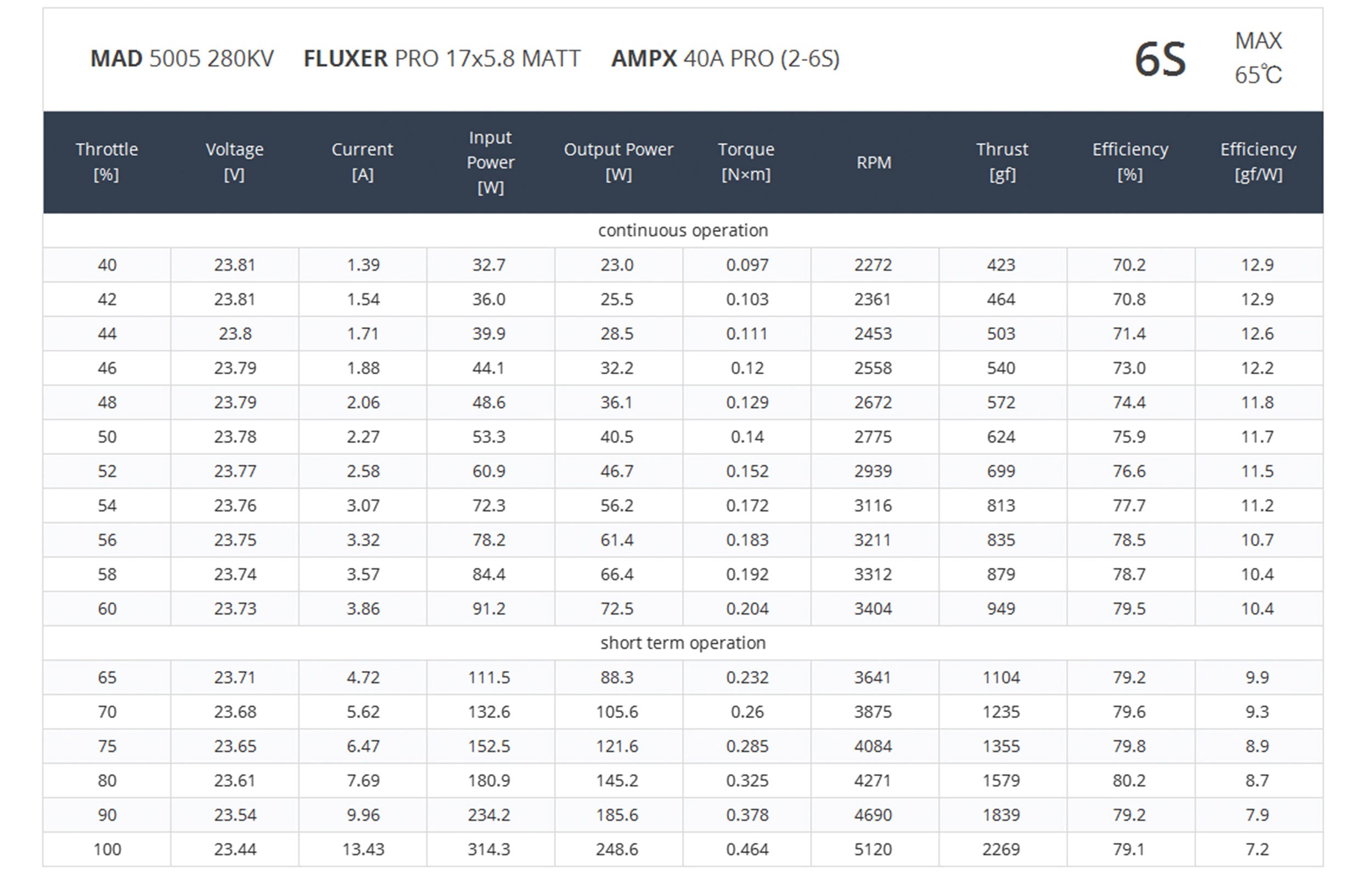The width and height of the screenshot is (1372, 873).
Task: Click the short term operation section row
Action: click(x=683, y=643)
